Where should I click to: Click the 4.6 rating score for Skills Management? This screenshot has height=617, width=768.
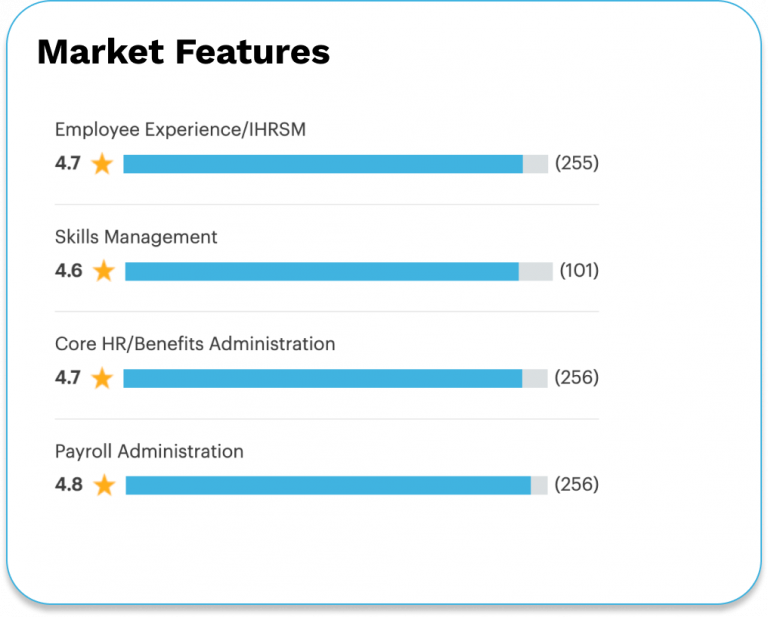(68, 271)
